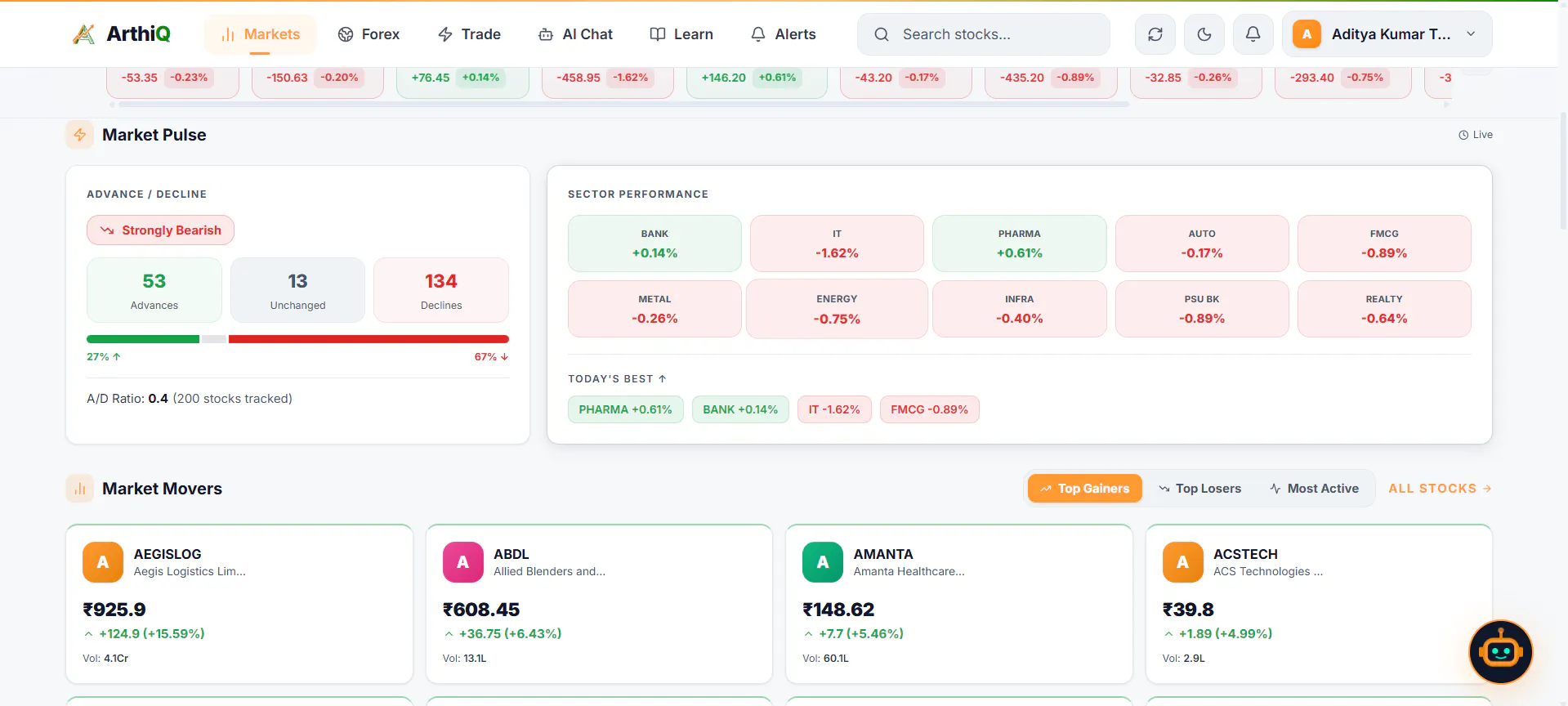
Task: Select the METAL -0.26% sector tile
Action: pos(654,309)
